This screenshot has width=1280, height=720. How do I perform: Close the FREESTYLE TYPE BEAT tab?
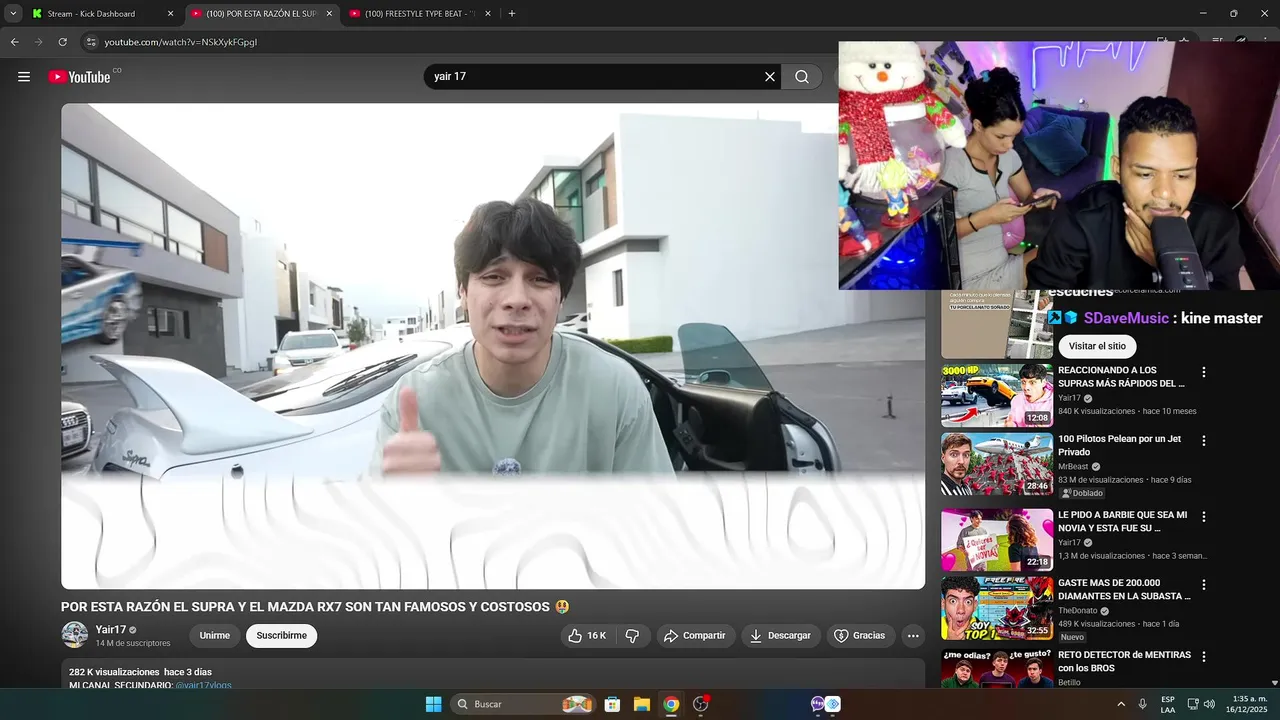[x=488, y=14]
